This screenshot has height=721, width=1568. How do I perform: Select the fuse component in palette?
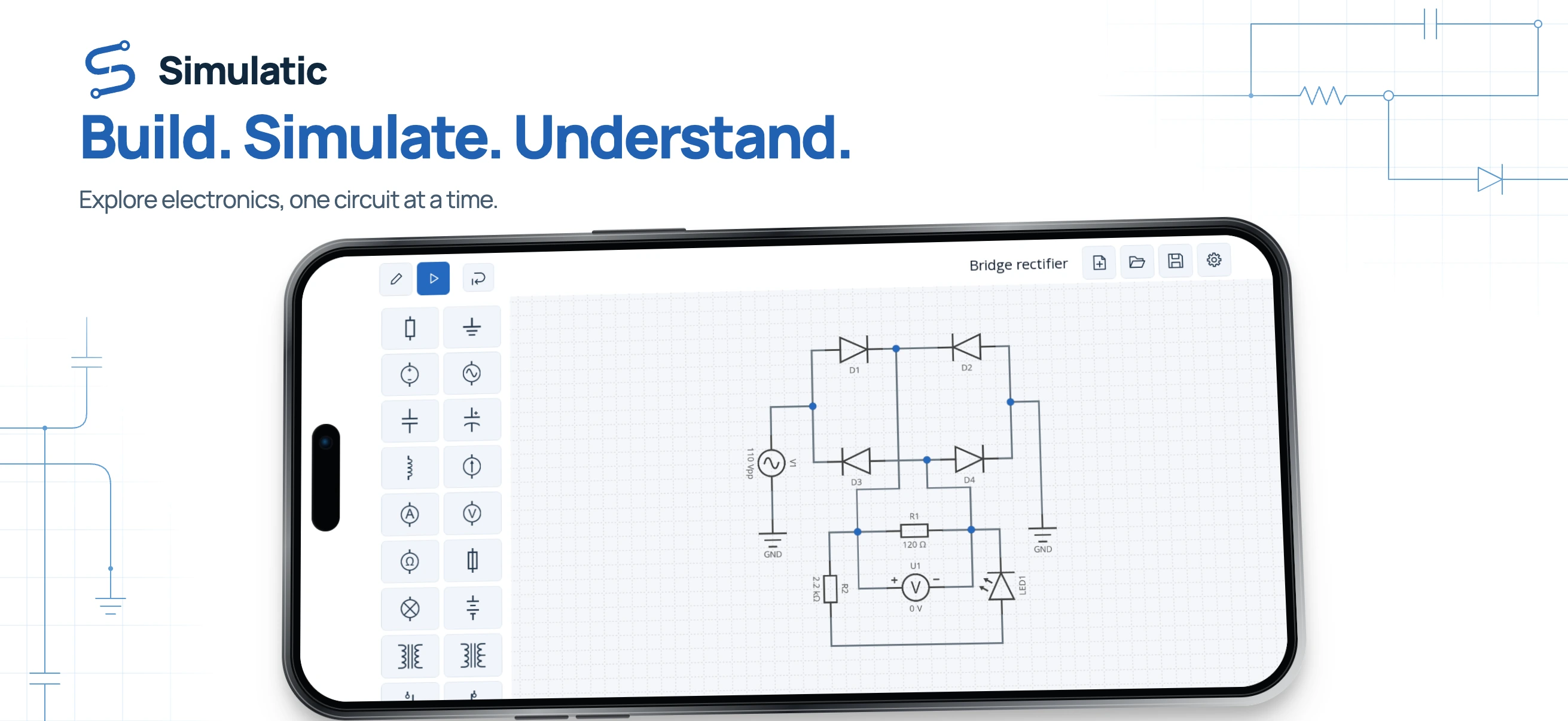click(x=472, y=560)
